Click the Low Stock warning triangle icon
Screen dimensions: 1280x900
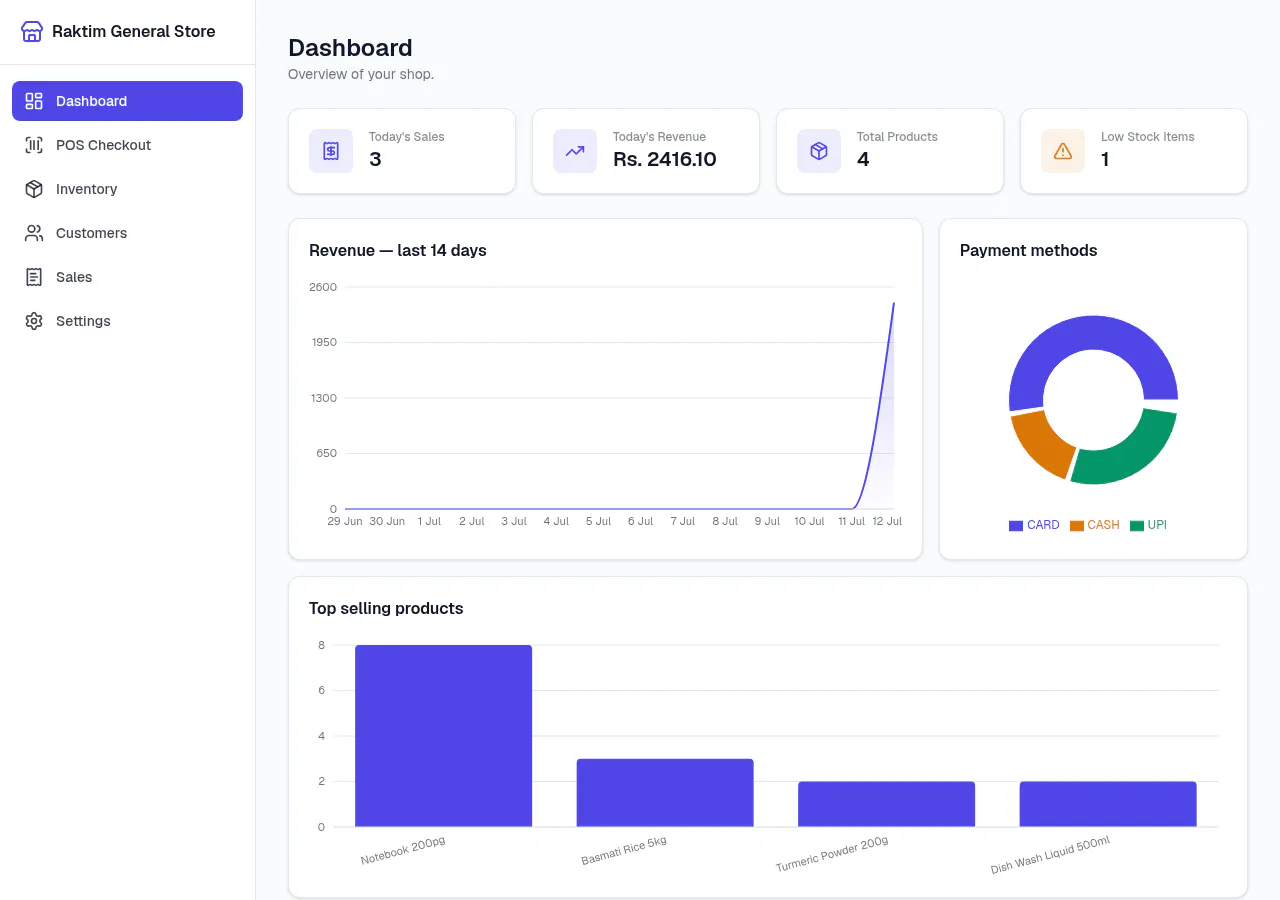[1063, 151]
